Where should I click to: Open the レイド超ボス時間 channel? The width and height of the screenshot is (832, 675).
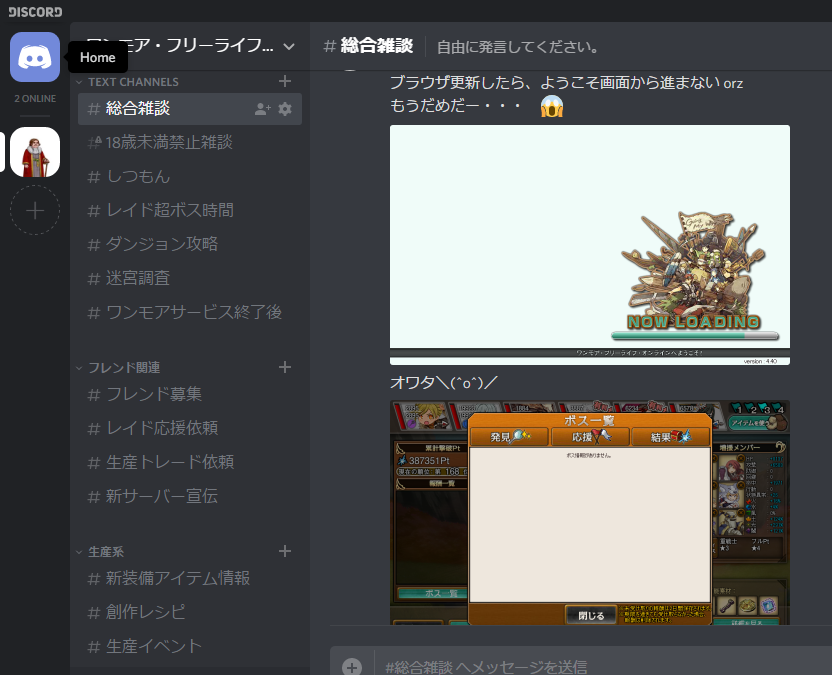pos(190,210)
